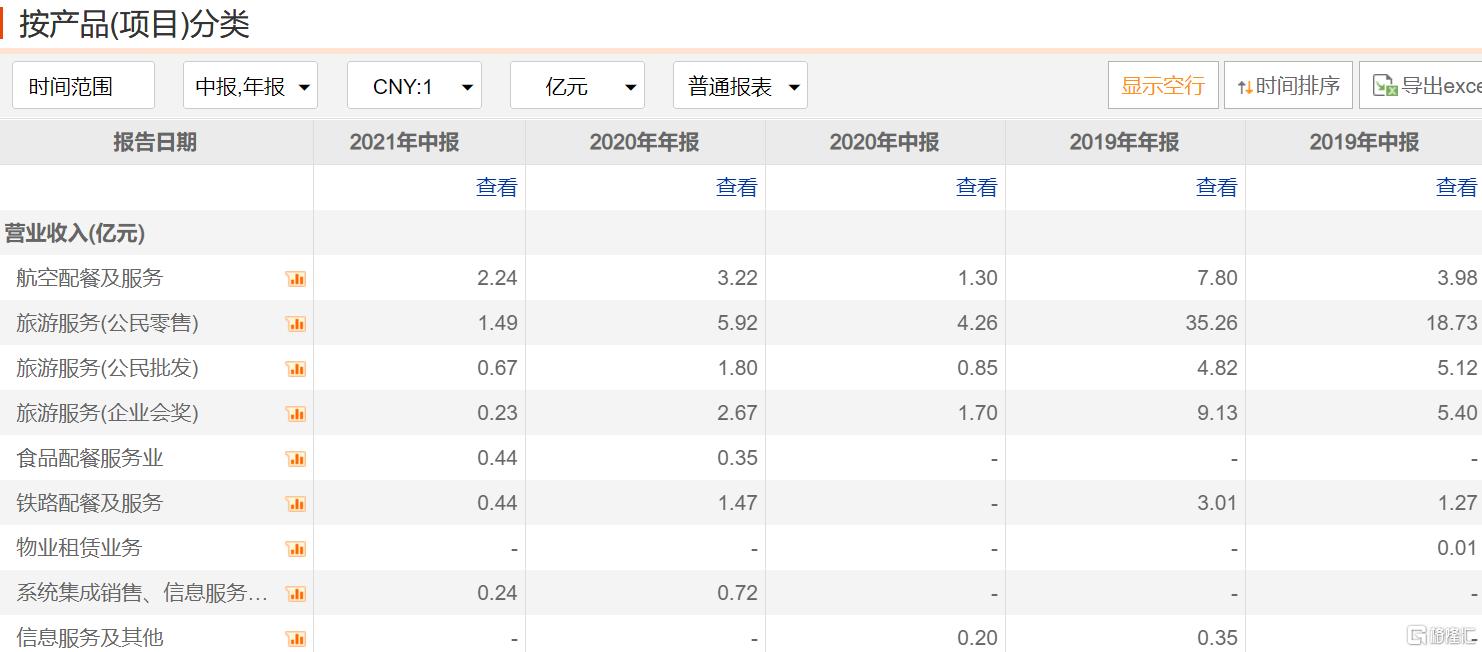Click 查看 link under 2019年年报
1482x652 pixels.
(x=1217, y=187)
